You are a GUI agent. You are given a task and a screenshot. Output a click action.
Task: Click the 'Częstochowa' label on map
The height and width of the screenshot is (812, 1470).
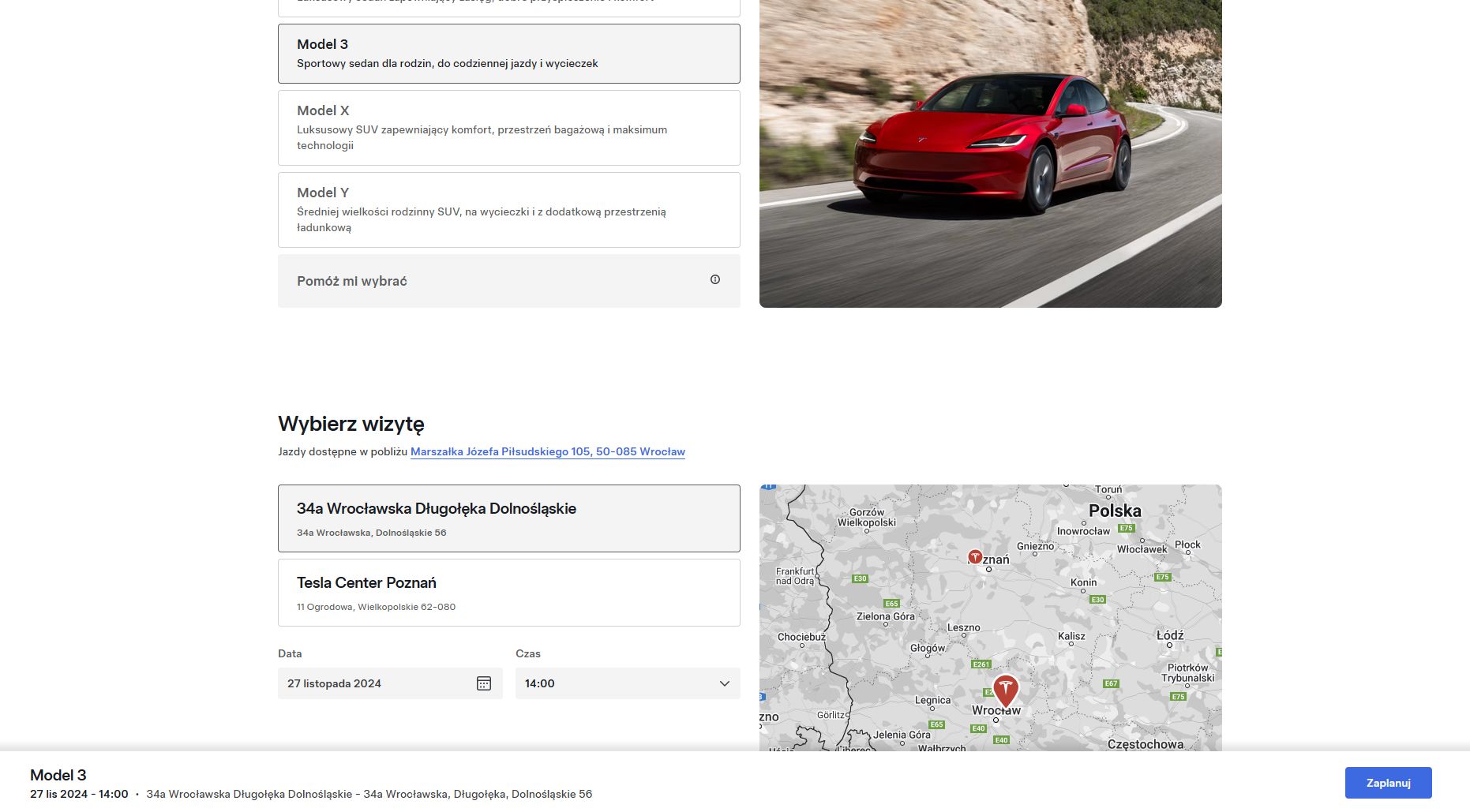pyautogui.click(x=1146, y=744)
